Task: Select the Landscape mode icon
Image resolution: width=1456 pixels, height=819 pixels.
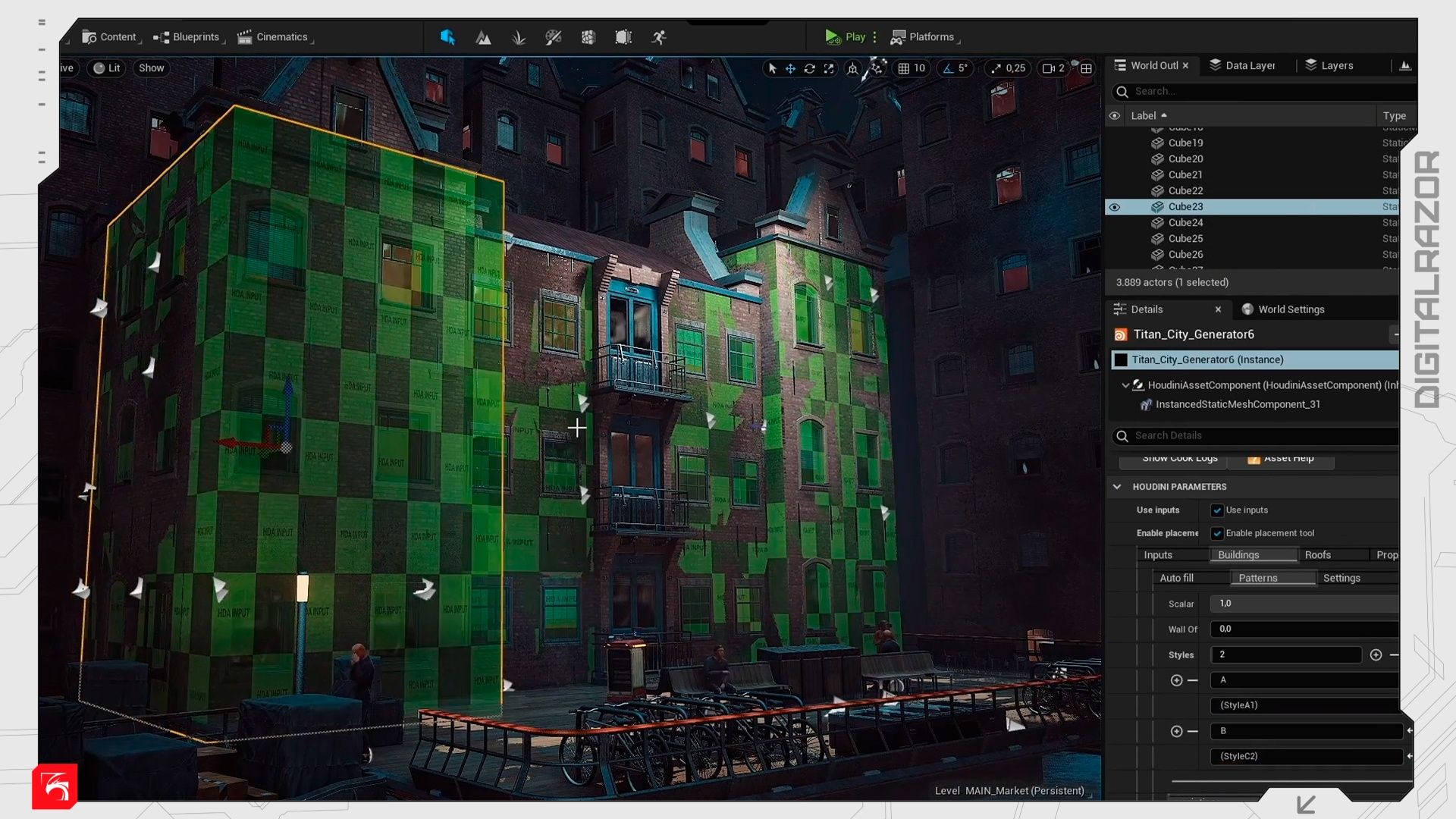Action: [483, 37]
